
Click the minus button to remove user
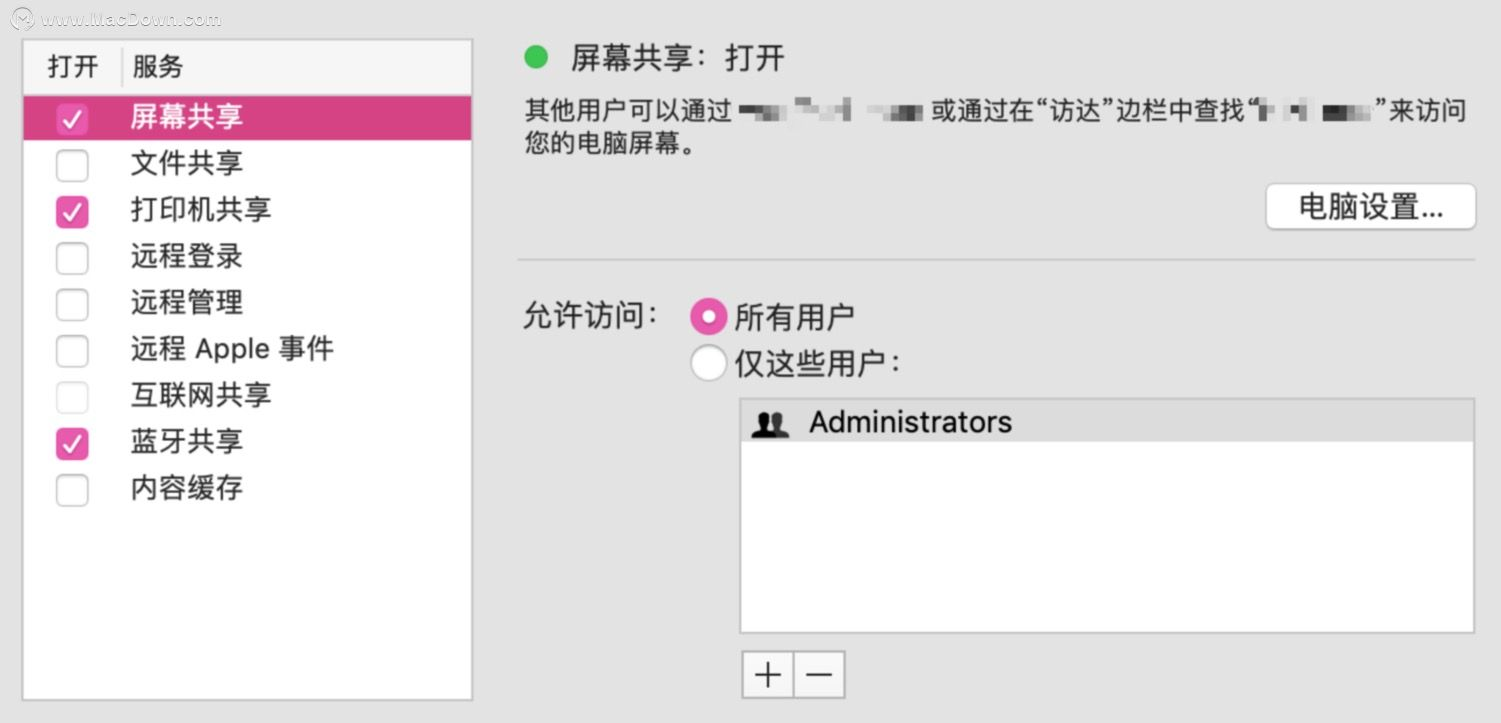819,675
